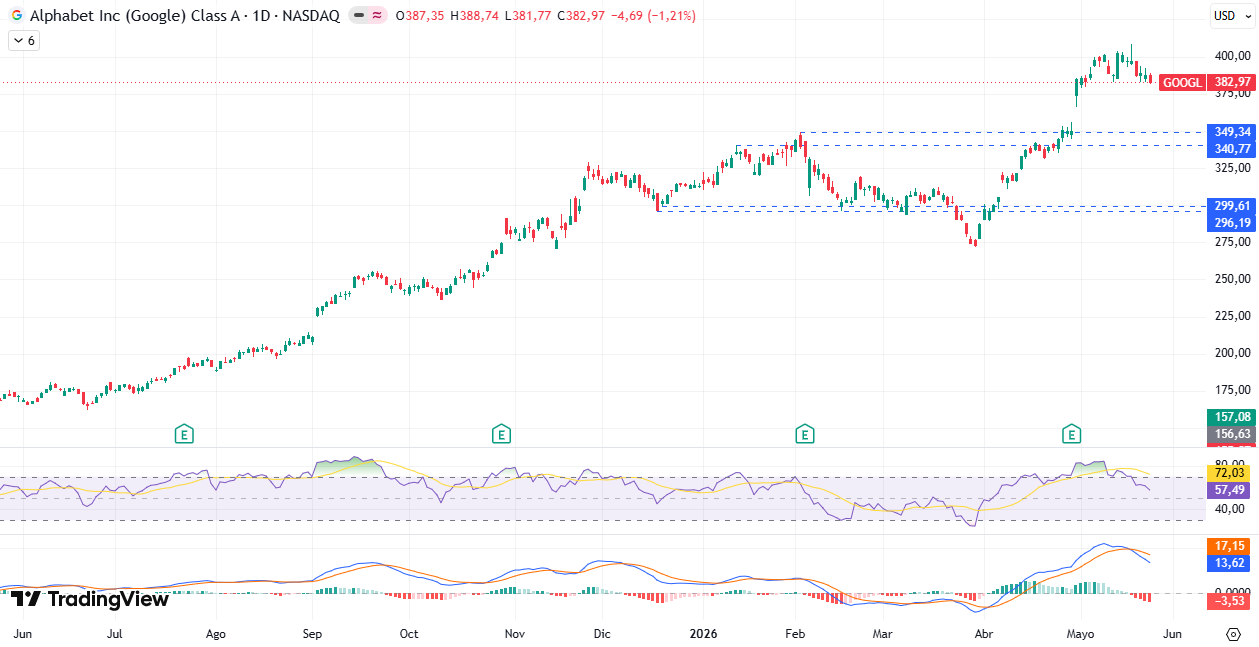Open the earnings marker between Jul and Ago
The width and height of the screenshot is (1259, 647).
pos(183,434)
